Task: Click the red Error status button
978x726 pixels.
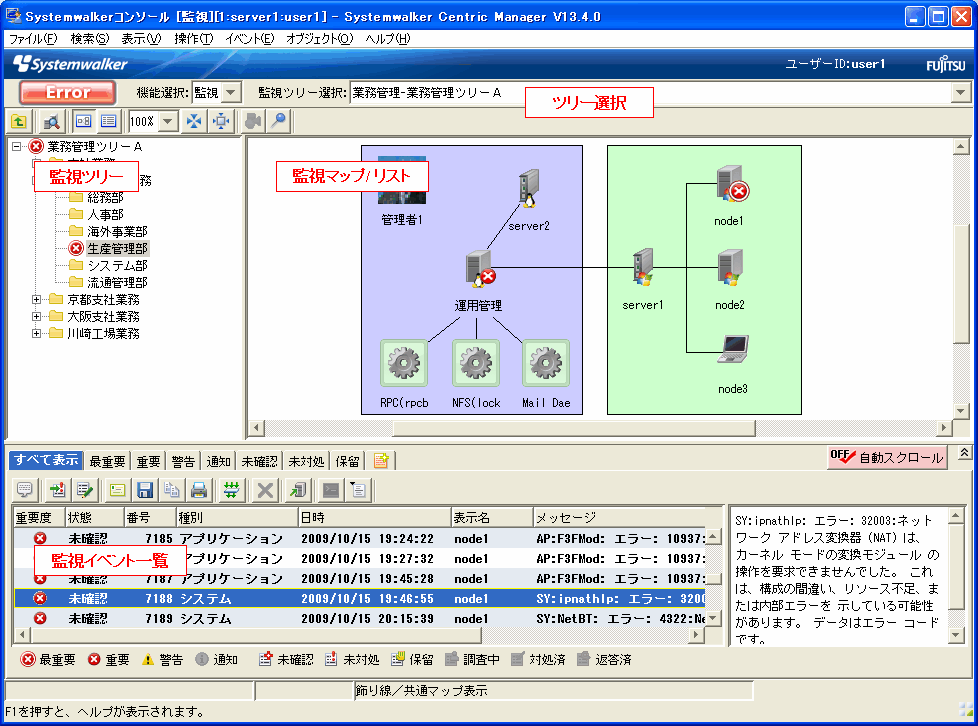Action: [67, 92]
